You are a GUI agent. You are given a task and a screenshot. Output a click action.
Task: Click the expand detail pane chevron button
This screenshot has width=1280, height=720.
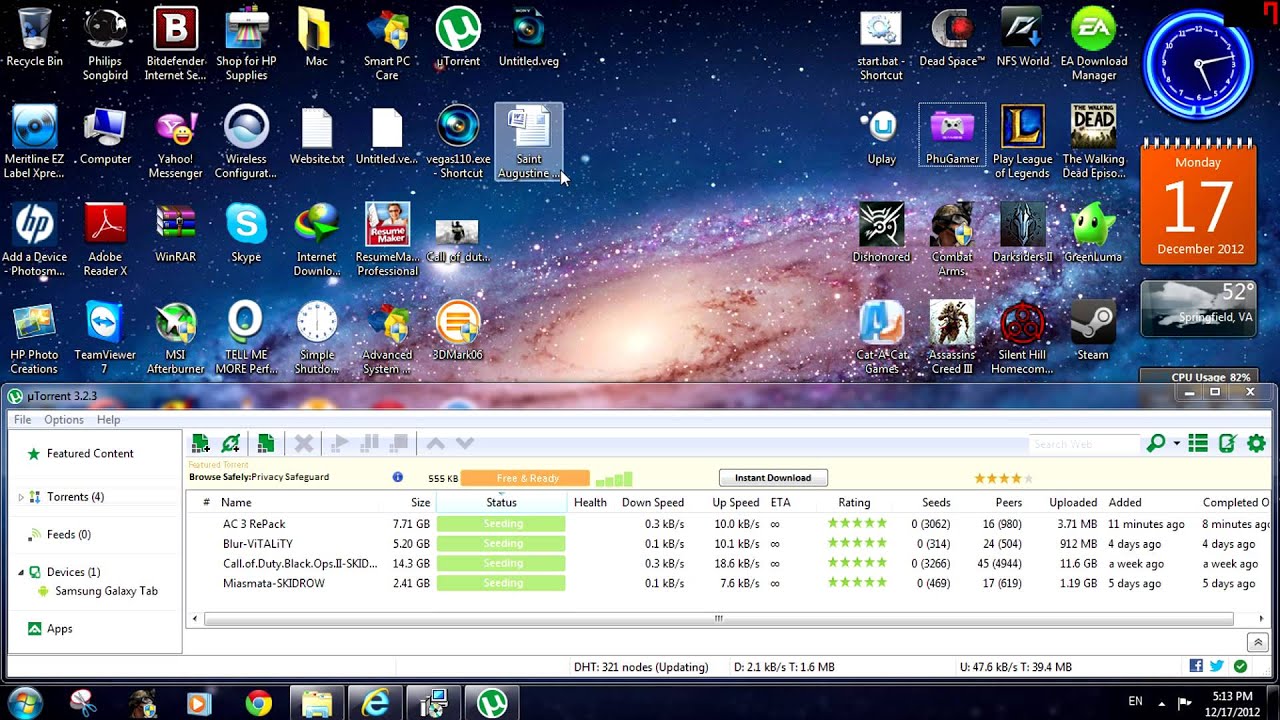pyautogui.click(x=1258, y=642)
